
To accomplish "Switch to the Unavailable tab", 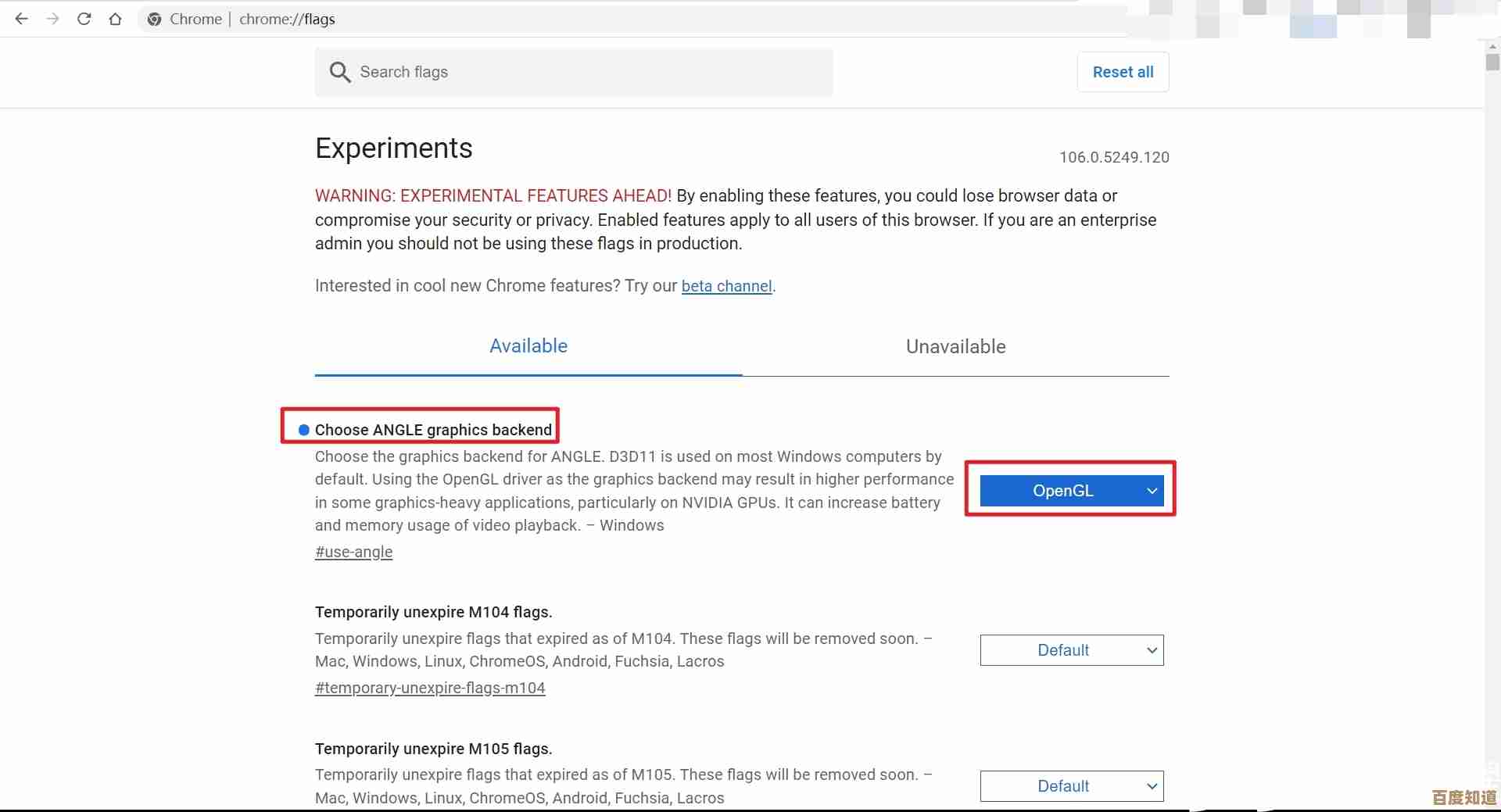I will tap(955, 346).
